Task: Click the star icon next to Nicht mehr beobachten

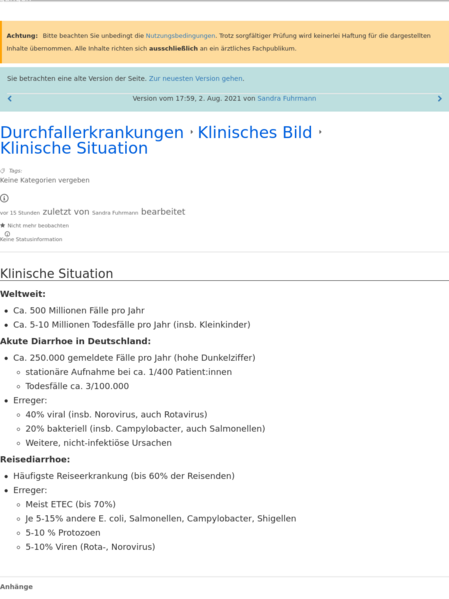Action: (x=3, y=225)
